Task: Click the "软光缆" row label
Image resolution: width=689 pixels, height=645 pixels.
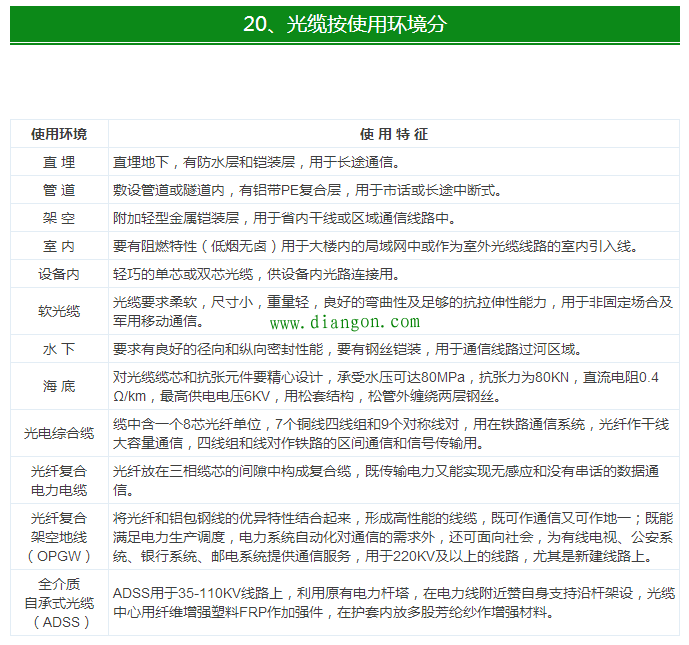Action: [58, 311]
